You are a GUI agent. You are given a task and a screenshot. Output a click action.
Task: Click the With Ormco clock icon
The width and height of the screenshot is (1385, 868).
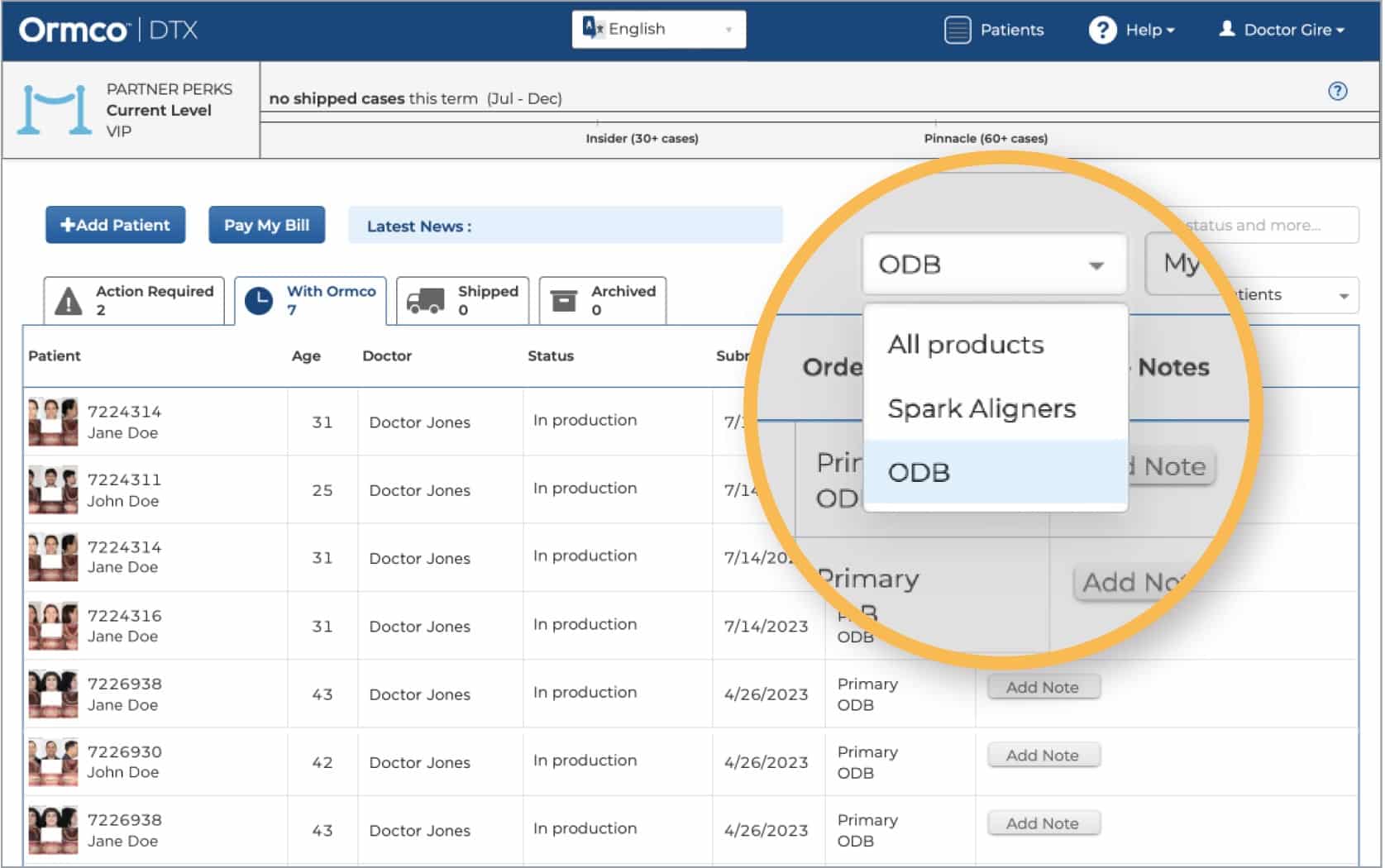click(259, 301)
